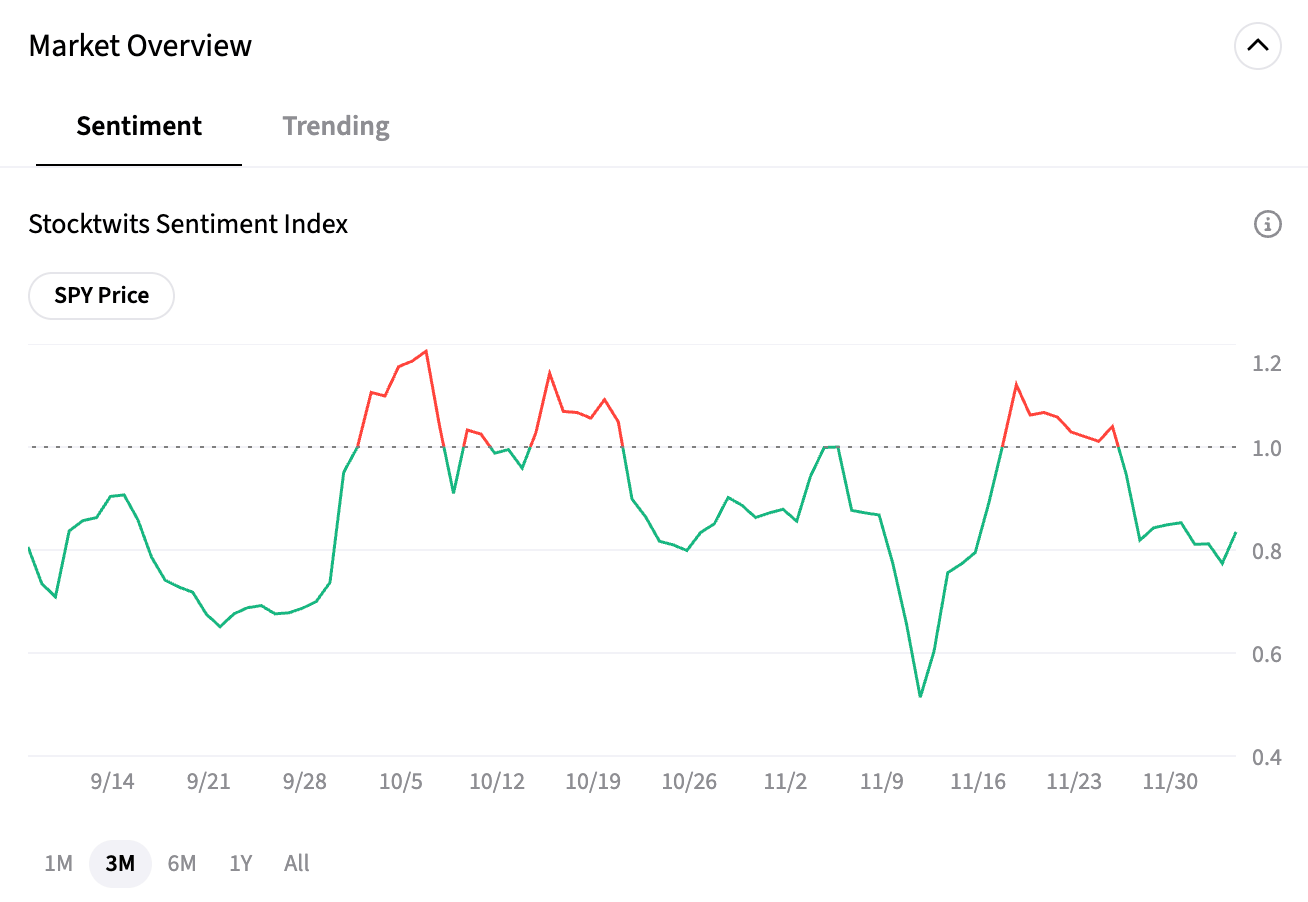The width and height of the screenshot is (1308, 902).
Task: Click the 10/19 date on the axis
Action: coord(593,782)
